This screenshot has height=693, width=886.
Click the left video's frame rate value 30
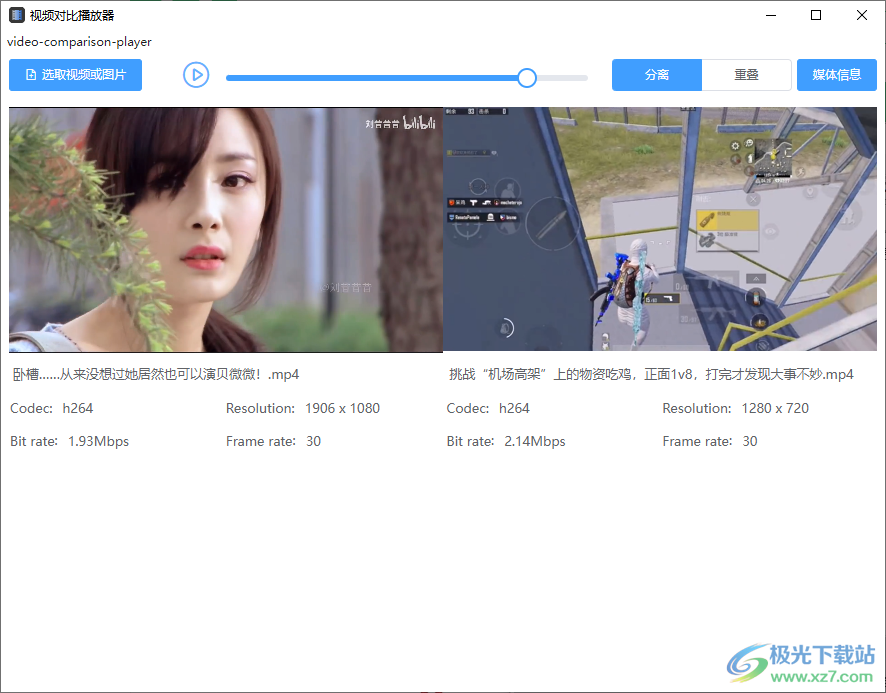pyautogui.click(x=314, y=441)
